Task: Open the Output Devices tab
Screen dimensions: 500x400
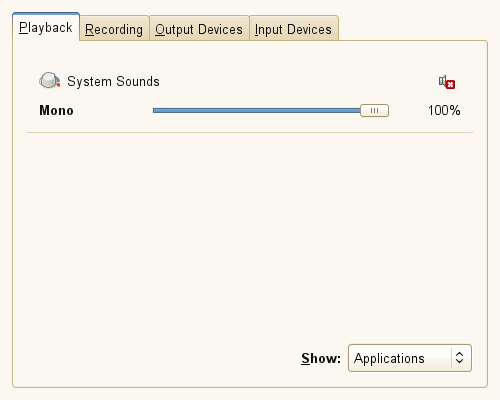Action: (x=199, y=29)
